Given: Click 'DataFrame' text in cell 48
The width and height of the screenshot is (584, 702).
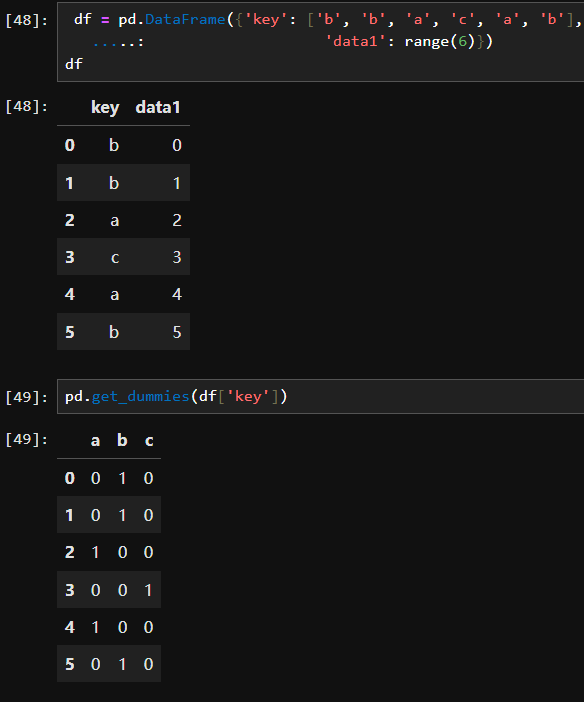Looking at the screenshot, I should coord(185,20).
